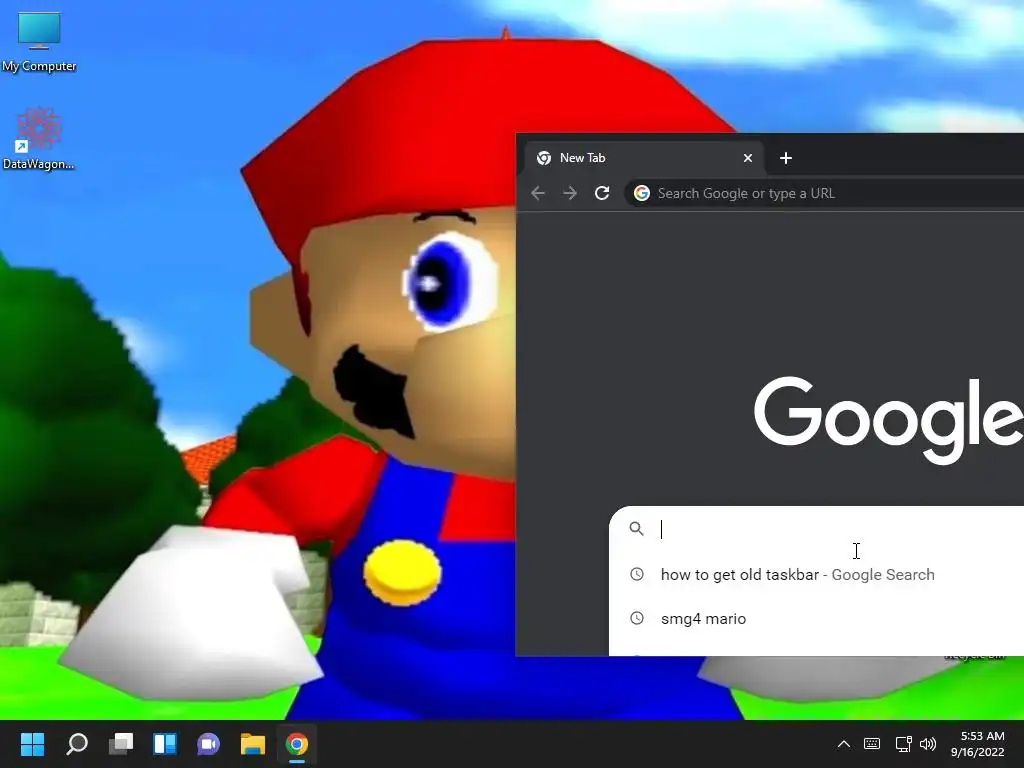Image resolution: width=1024 pixels, height=768 pixels.
Task: Click Chrome's back arrow
Action: [x=538, y=193]
